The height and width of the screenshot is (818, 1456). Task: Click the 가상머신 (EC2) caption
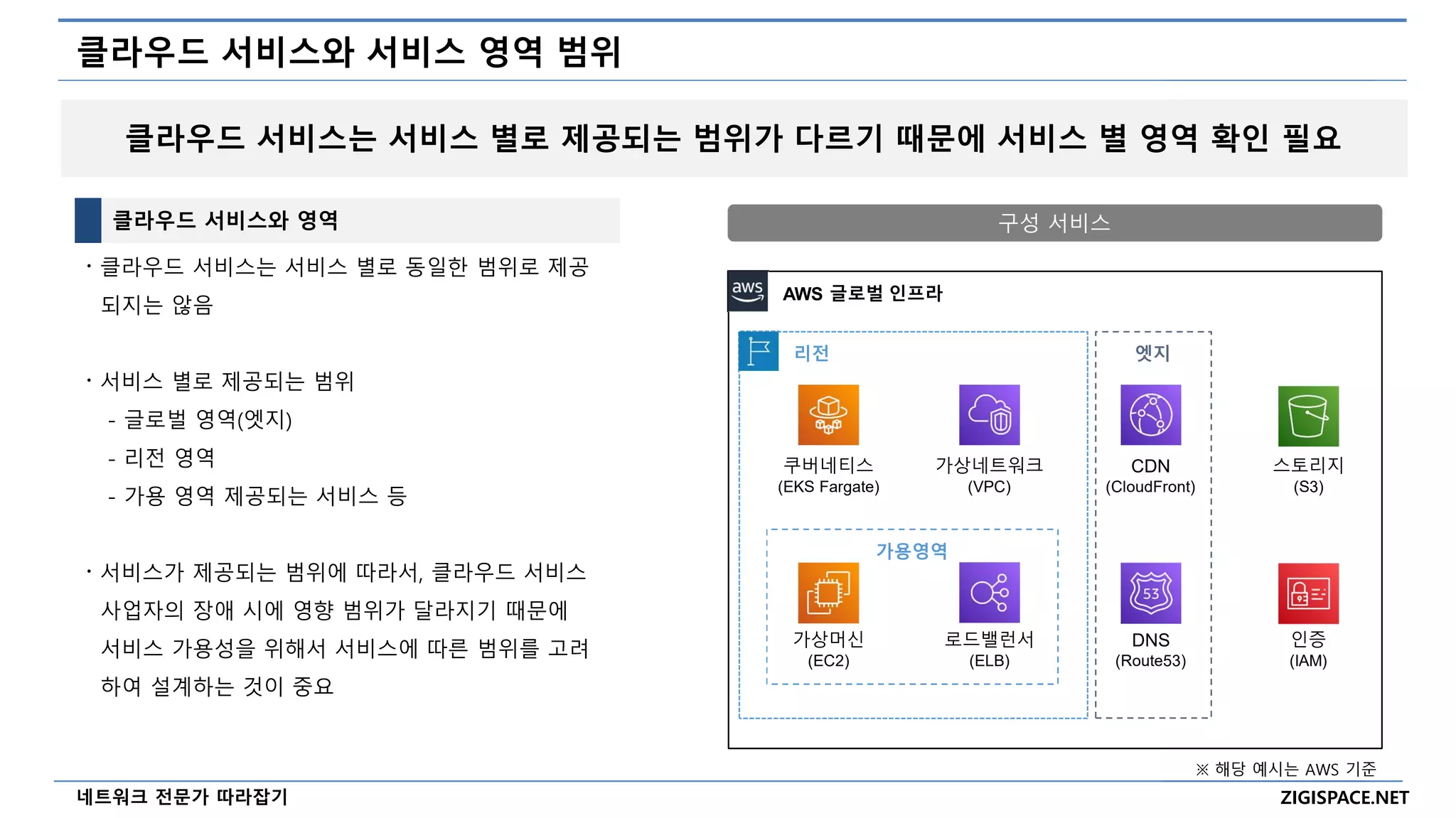tap(828, 650)
